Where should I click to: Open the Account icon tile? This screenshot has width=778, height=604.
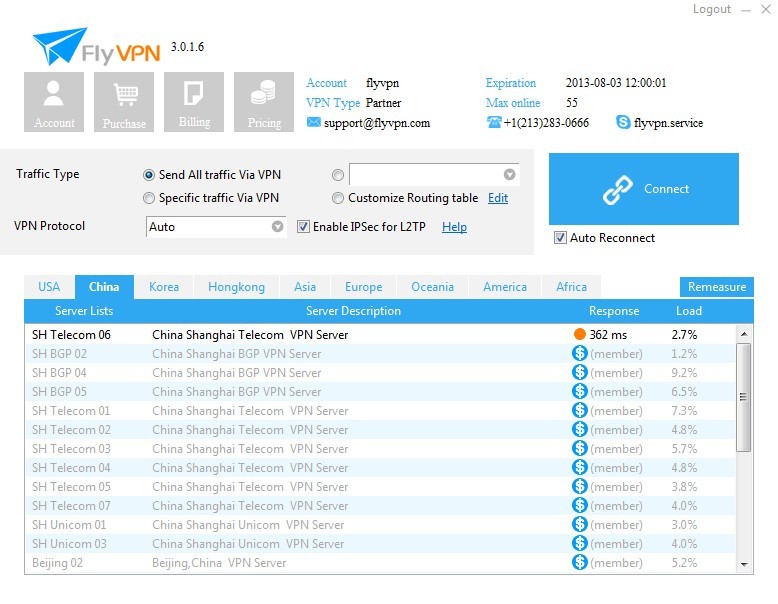pos(54,102)
